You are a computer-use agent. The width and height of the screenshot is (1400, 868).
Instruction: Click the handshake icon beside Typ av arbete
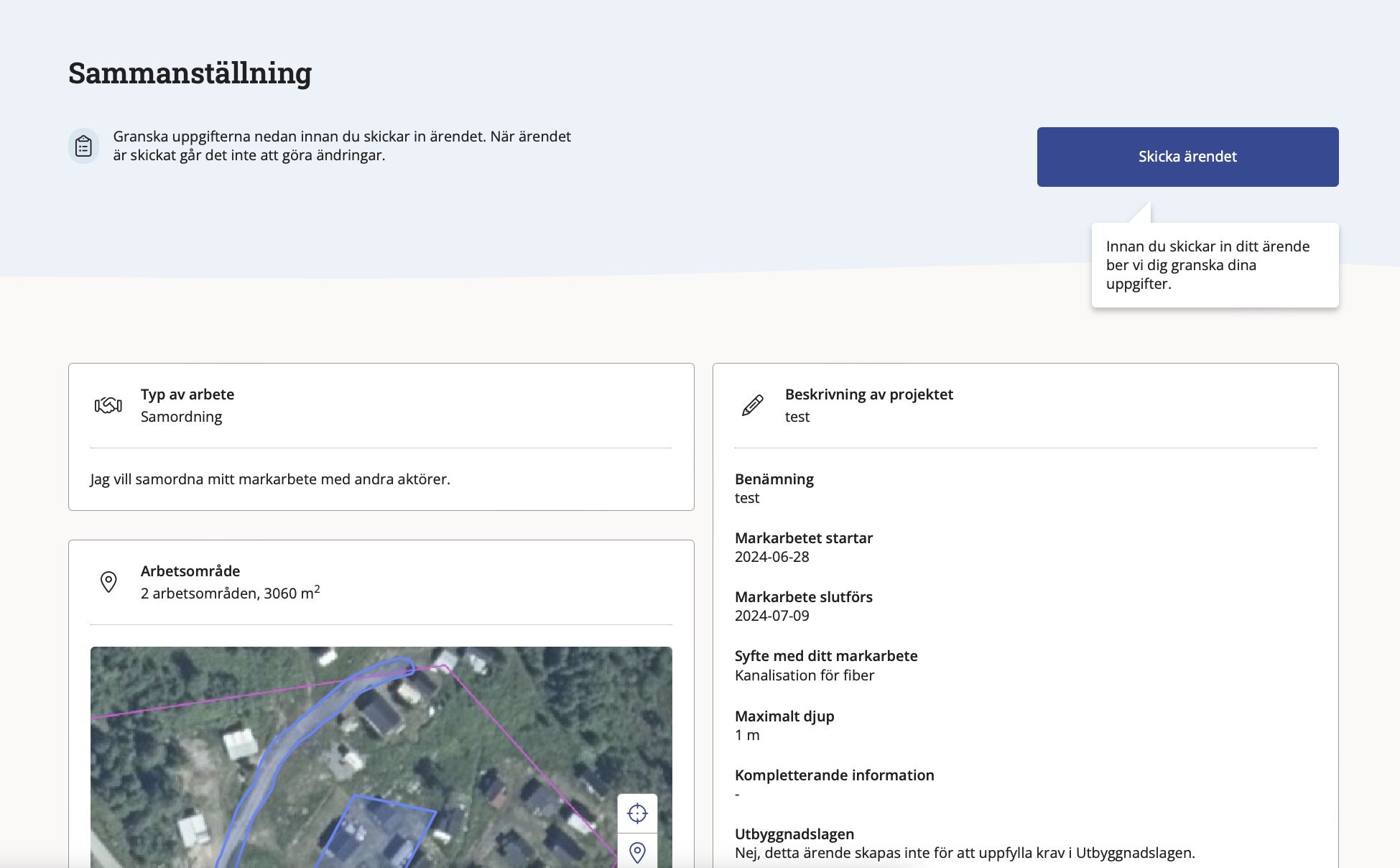tap(108, 405)
